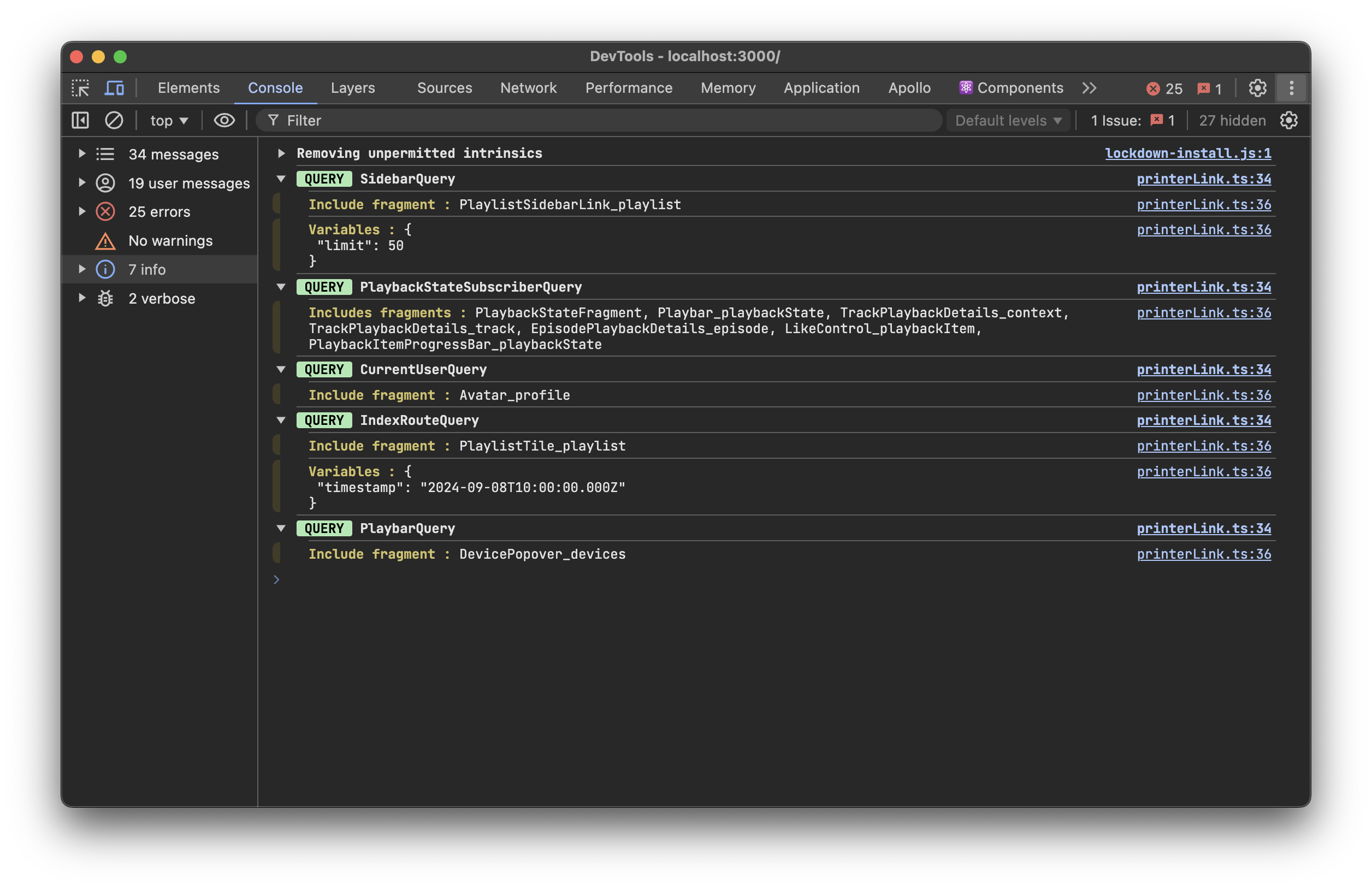Show more tabs with the chevron icon
This screenshot has width=1372, height=888.
click(x=1089, y=88)
